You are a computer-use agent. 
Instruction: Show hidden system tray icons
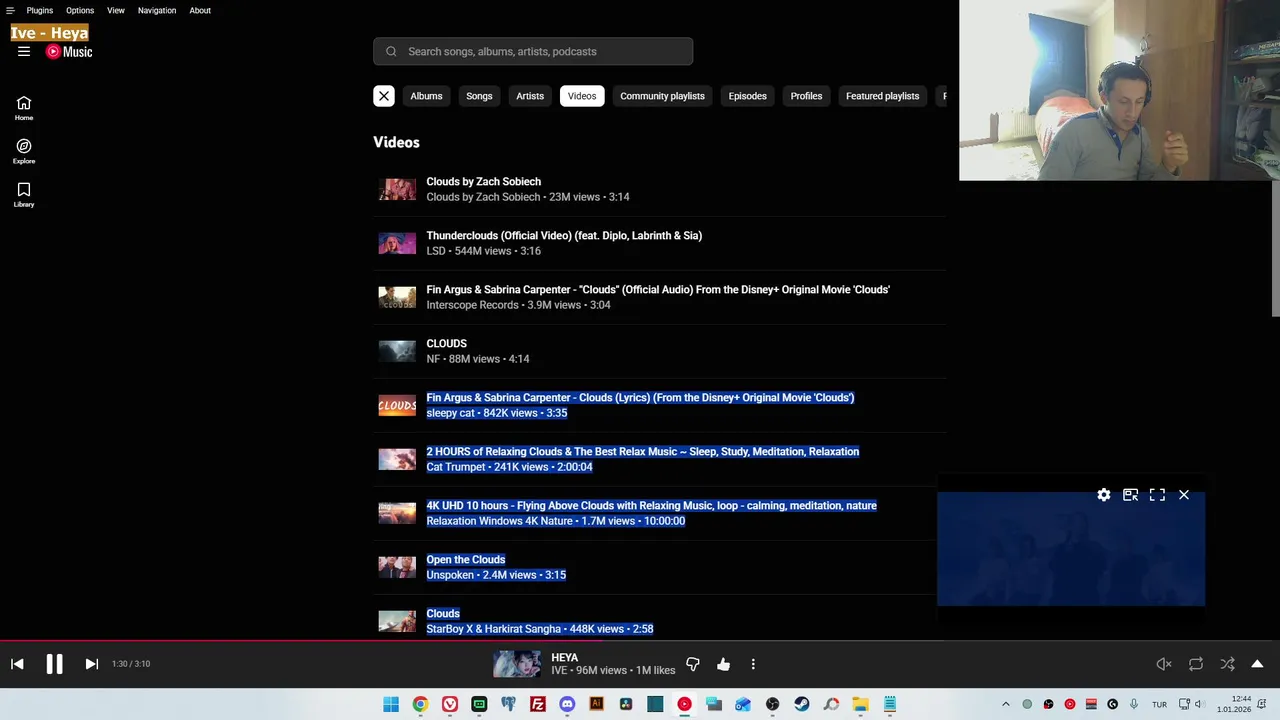pos(1006,705)
